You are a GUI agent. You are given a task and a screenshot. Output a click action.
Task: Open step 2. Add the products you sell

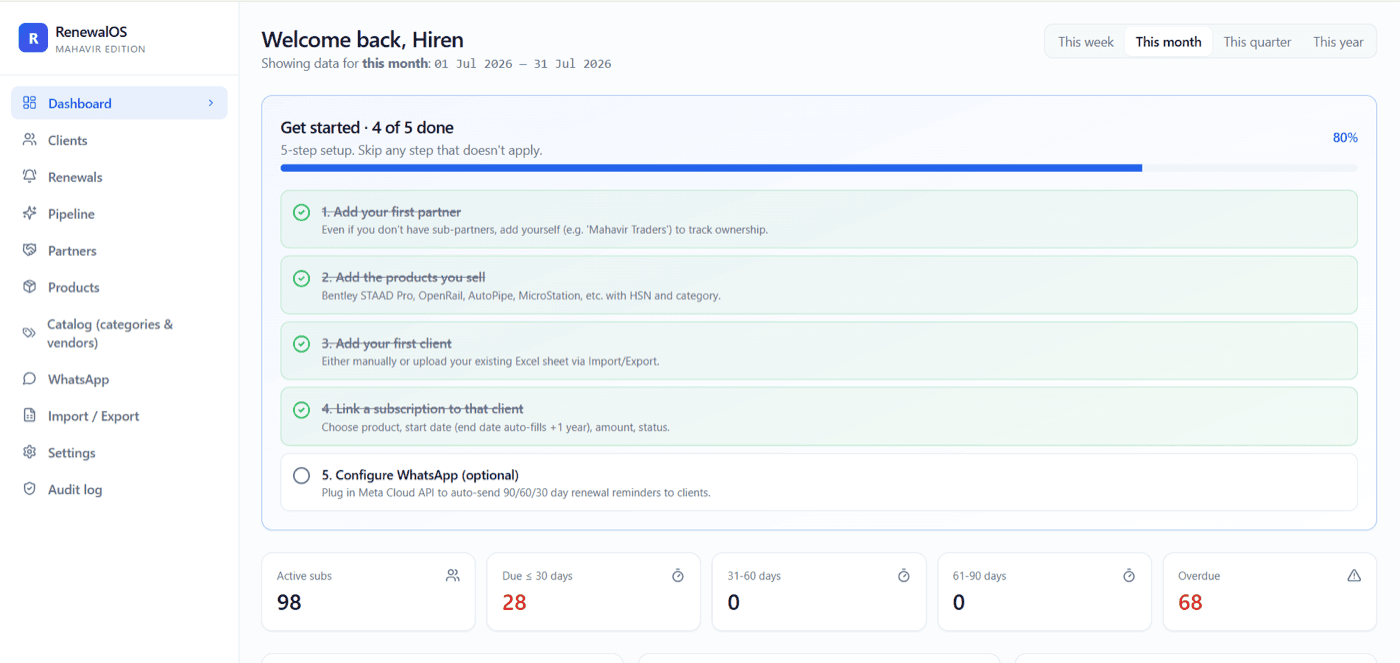[x=819, y=285]
